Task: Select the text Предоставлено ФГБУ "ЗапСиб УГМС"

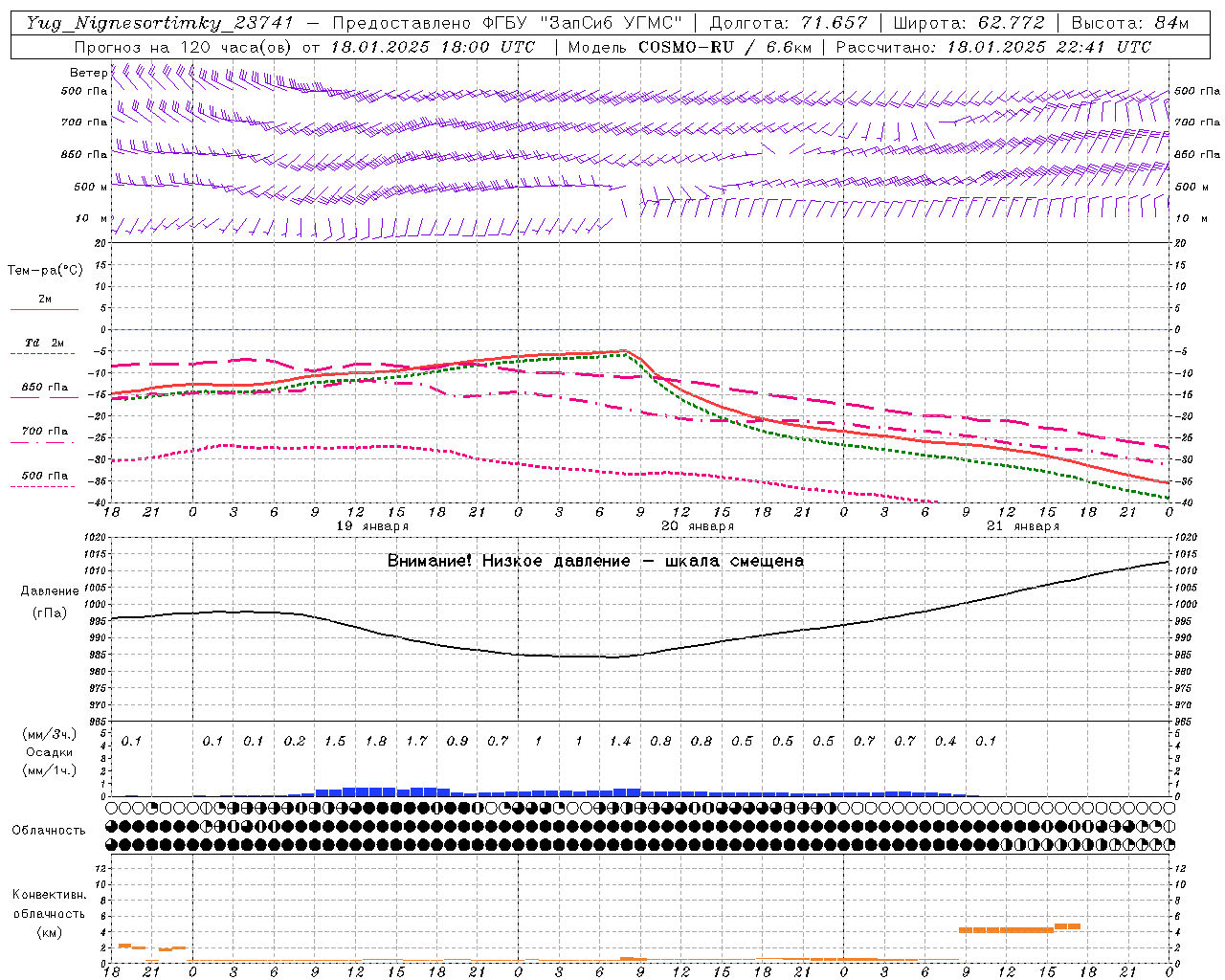Action: 507,23
